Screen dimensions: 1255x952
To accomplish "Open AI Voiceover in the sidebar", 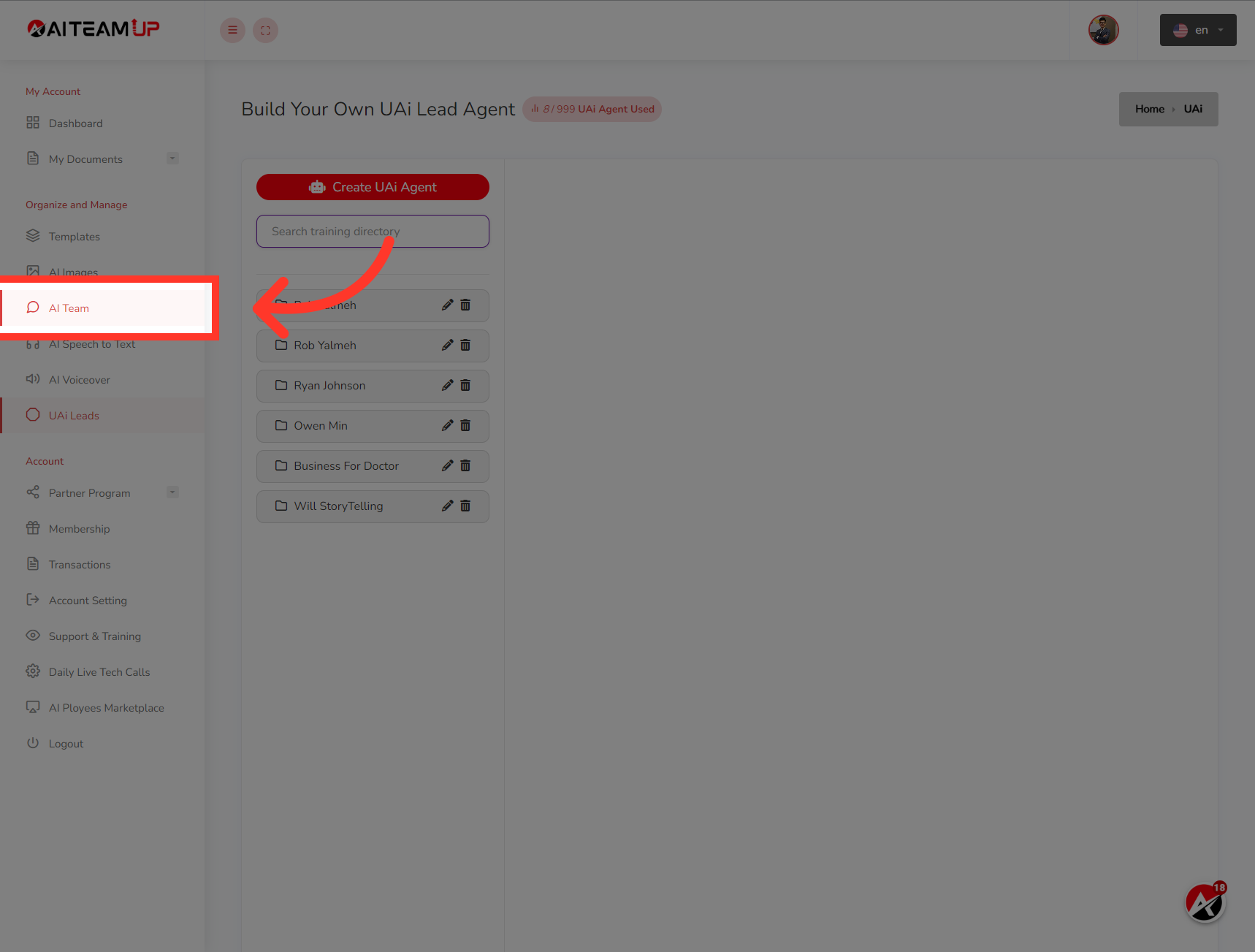I will 102,380.
